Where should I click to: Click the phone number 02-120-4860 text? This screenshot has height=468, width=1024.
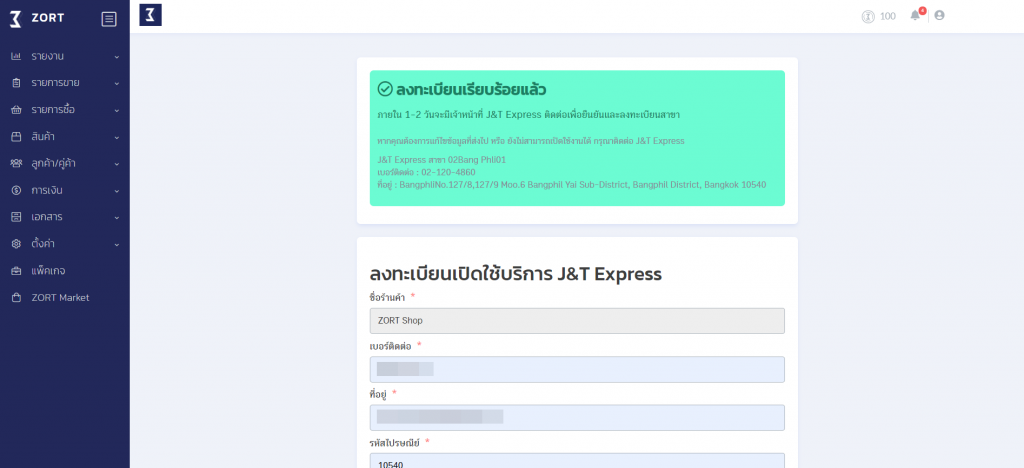[x=448, y=172]
